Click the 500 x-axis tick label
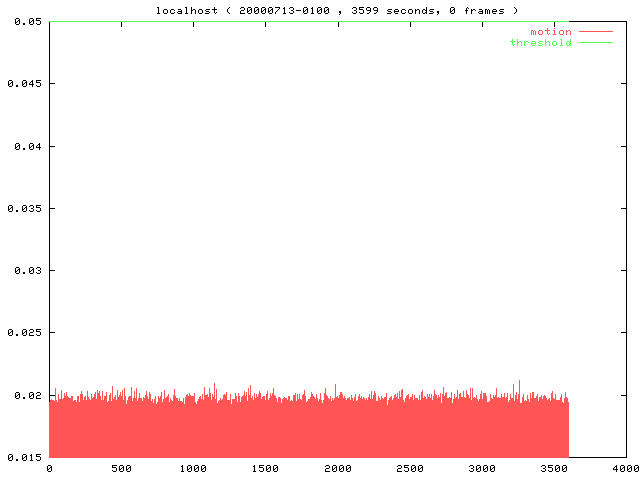Viewport: 640px width, 480px height. tap(121, 468)
